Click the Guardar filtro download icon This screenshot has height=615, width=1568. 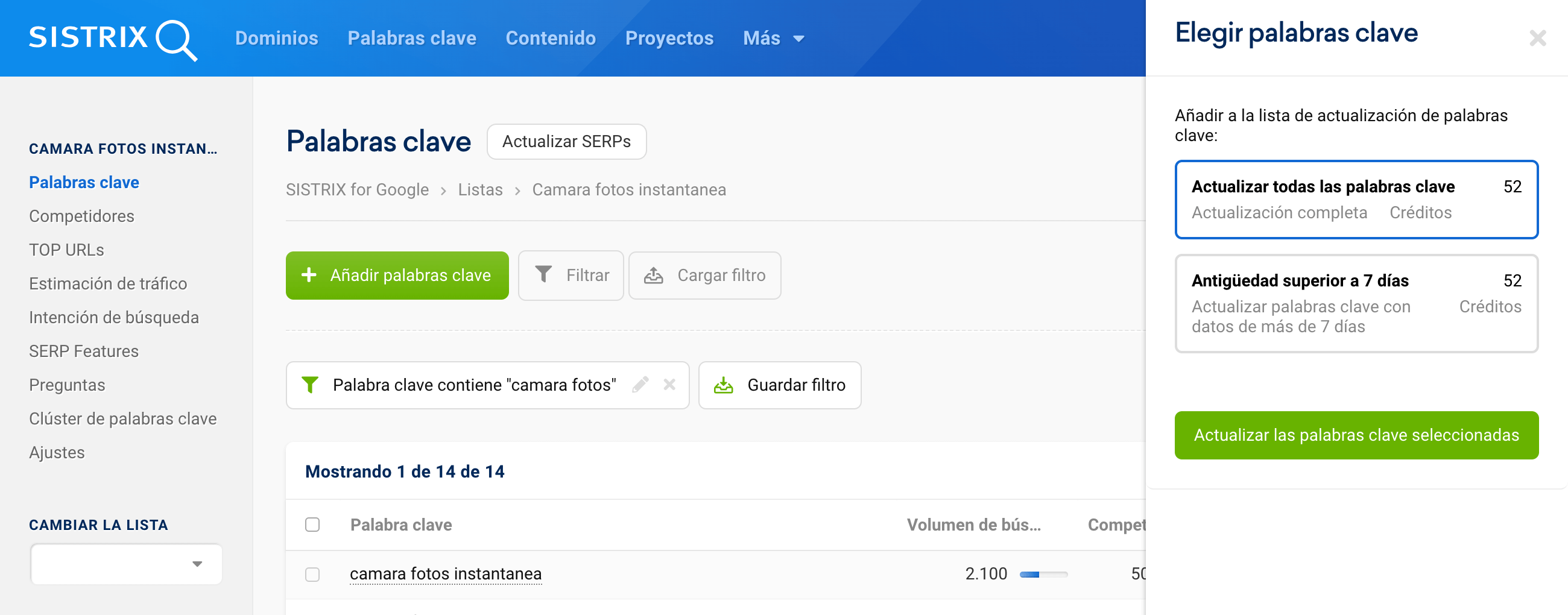tap(722, 385)
